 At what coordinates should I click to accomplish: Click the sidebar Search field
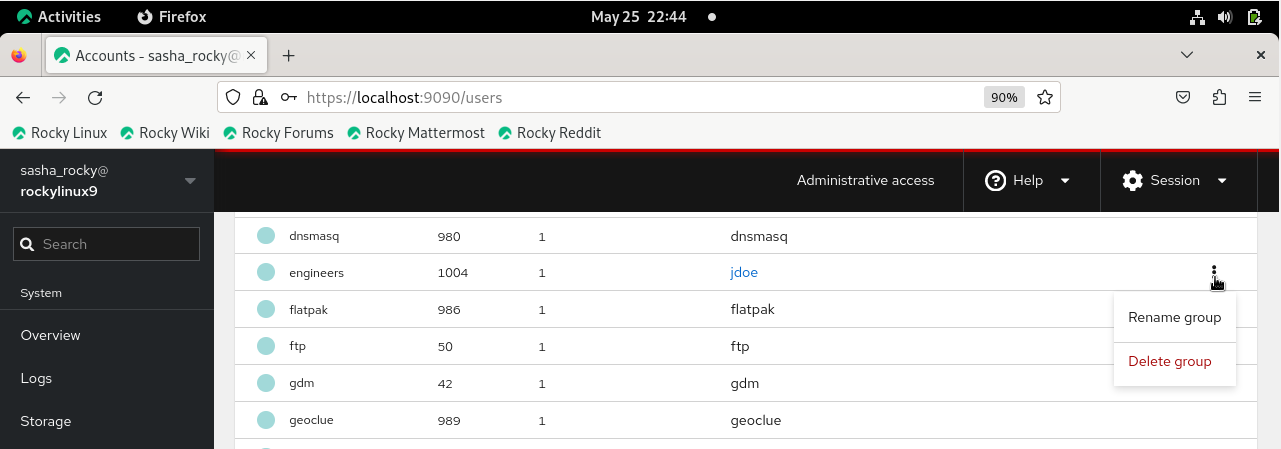107,244
